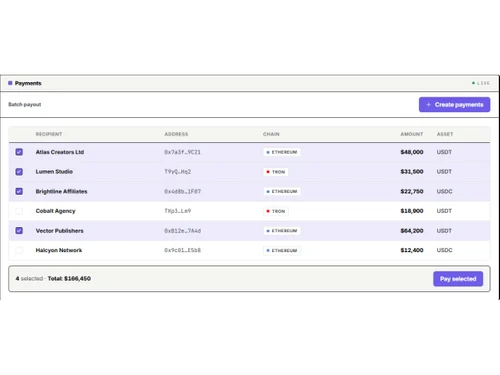Click the $31,500 amount
Viewport: 500px width, 375px height.
412,172
